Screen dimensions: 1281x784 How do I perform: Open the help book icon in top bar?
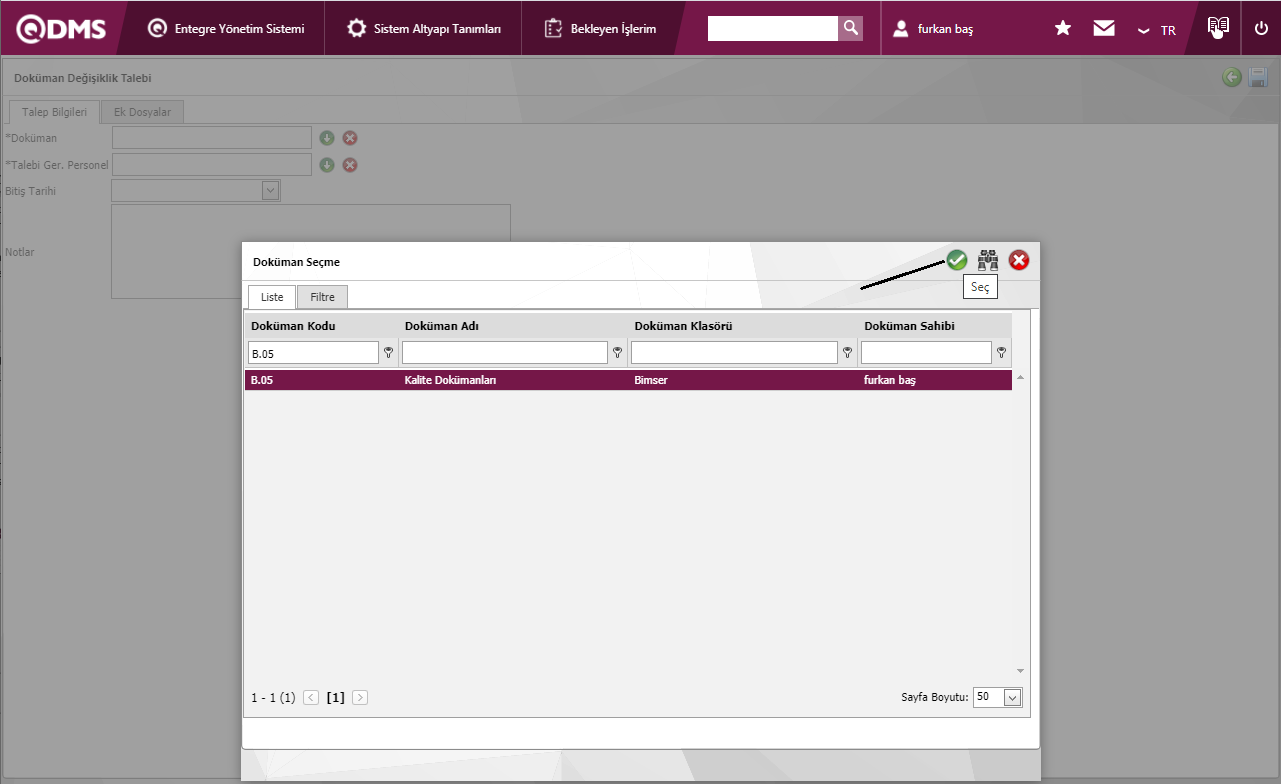click(x=1217, y=27)
